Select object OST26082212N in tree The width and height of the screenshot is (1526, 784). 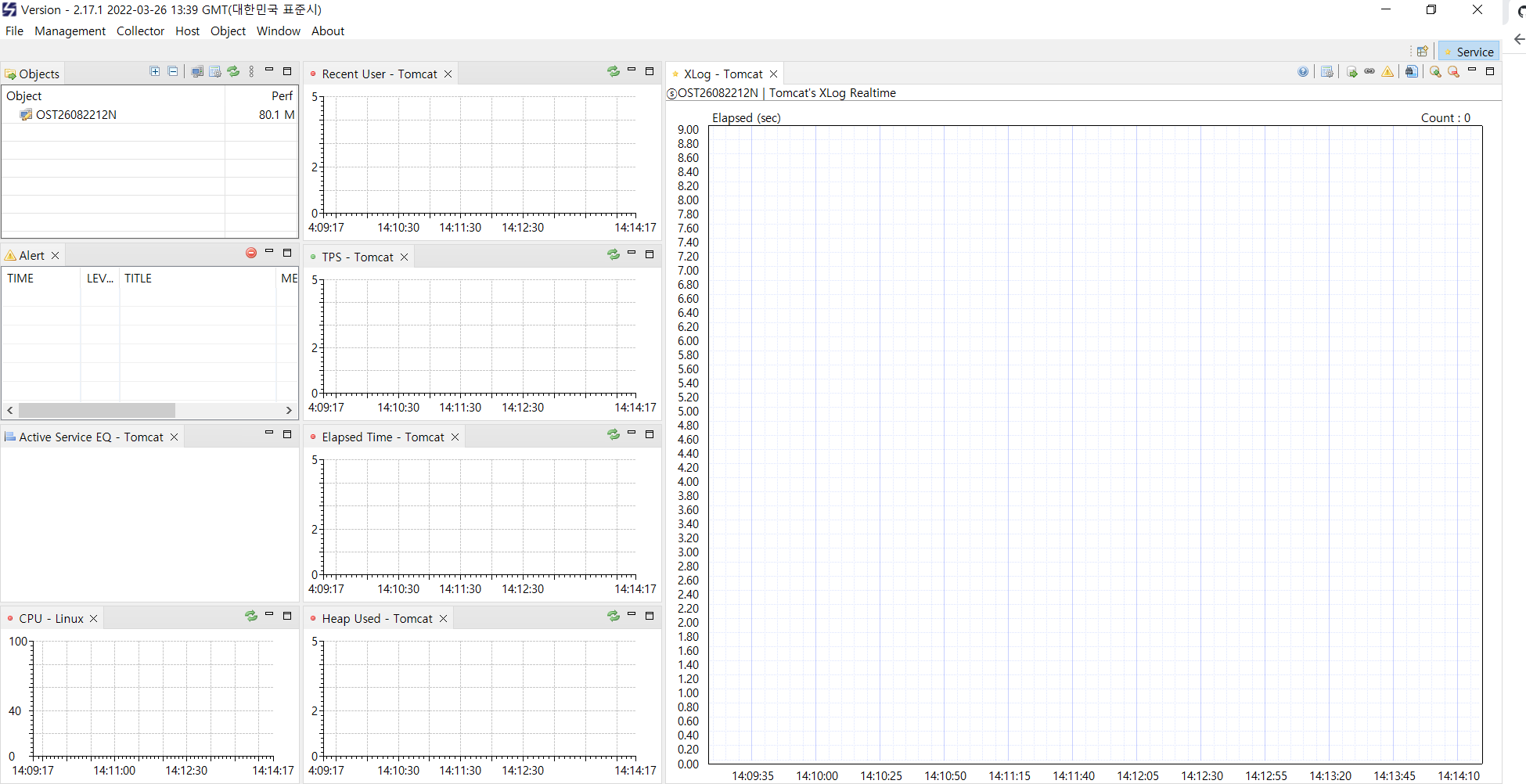click(x=76, y=115)
